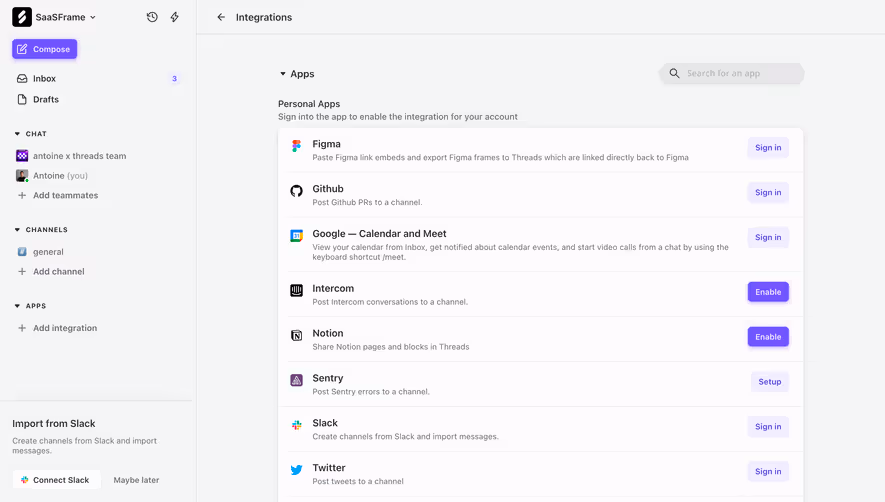Collapse the Apps heading triangle
Image resolution: width=885 pixels, height=502 pixels.
283,74
